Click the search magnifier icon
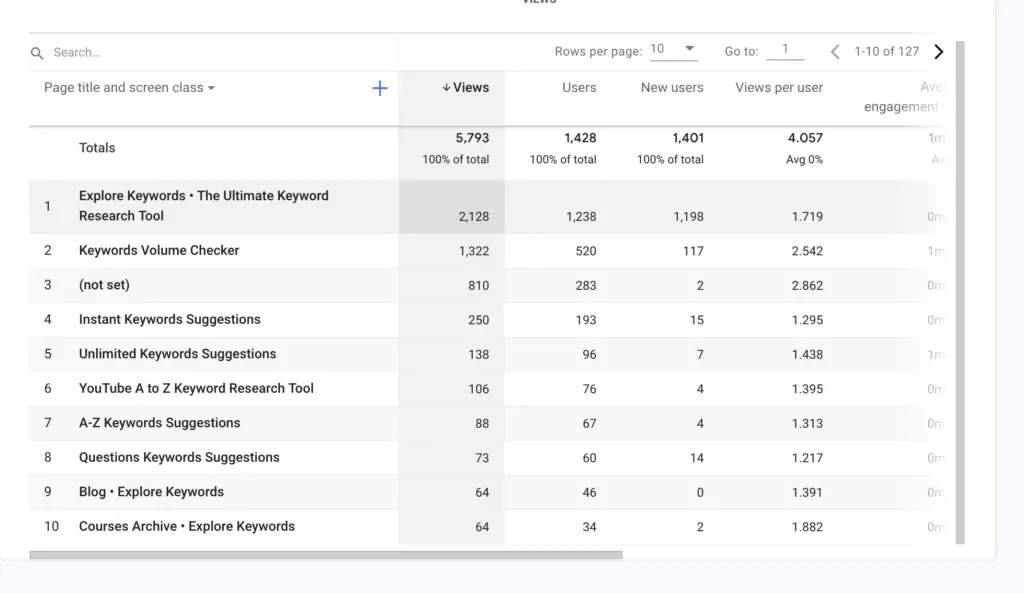This screenshot has height=593, width=1024. (x=37, y=53)
